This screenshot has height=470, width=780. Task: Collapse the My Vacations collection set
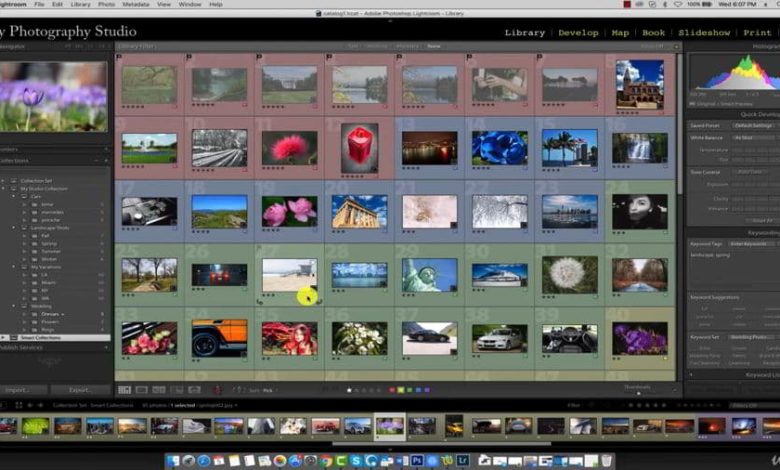coord(14,267)
